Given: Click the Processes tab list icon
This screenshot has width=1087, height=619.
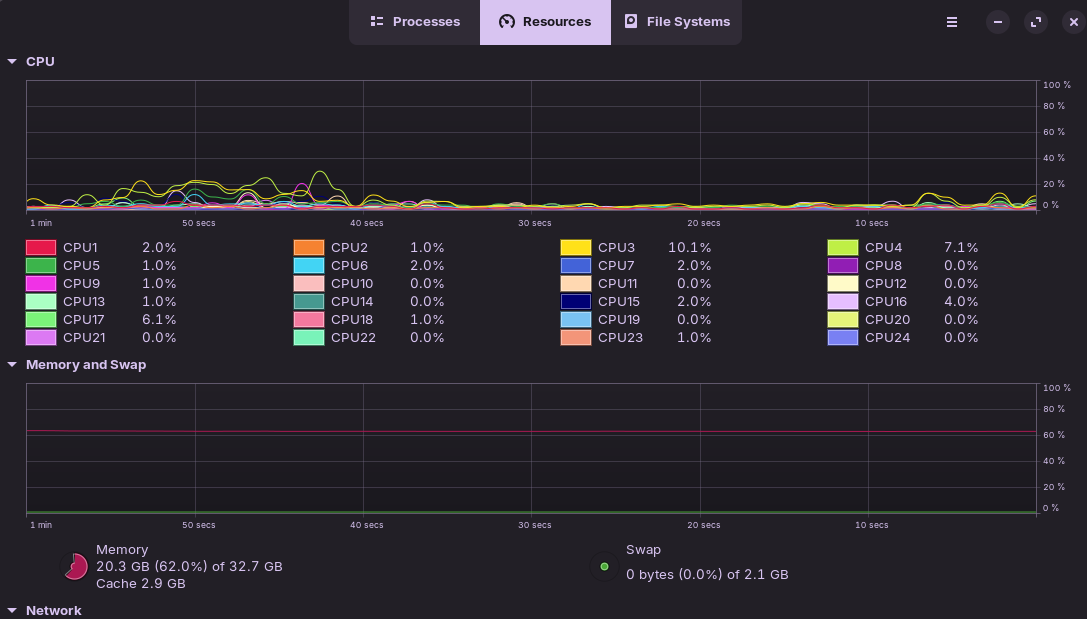Looking at the screenshot, I should (377, 22).
